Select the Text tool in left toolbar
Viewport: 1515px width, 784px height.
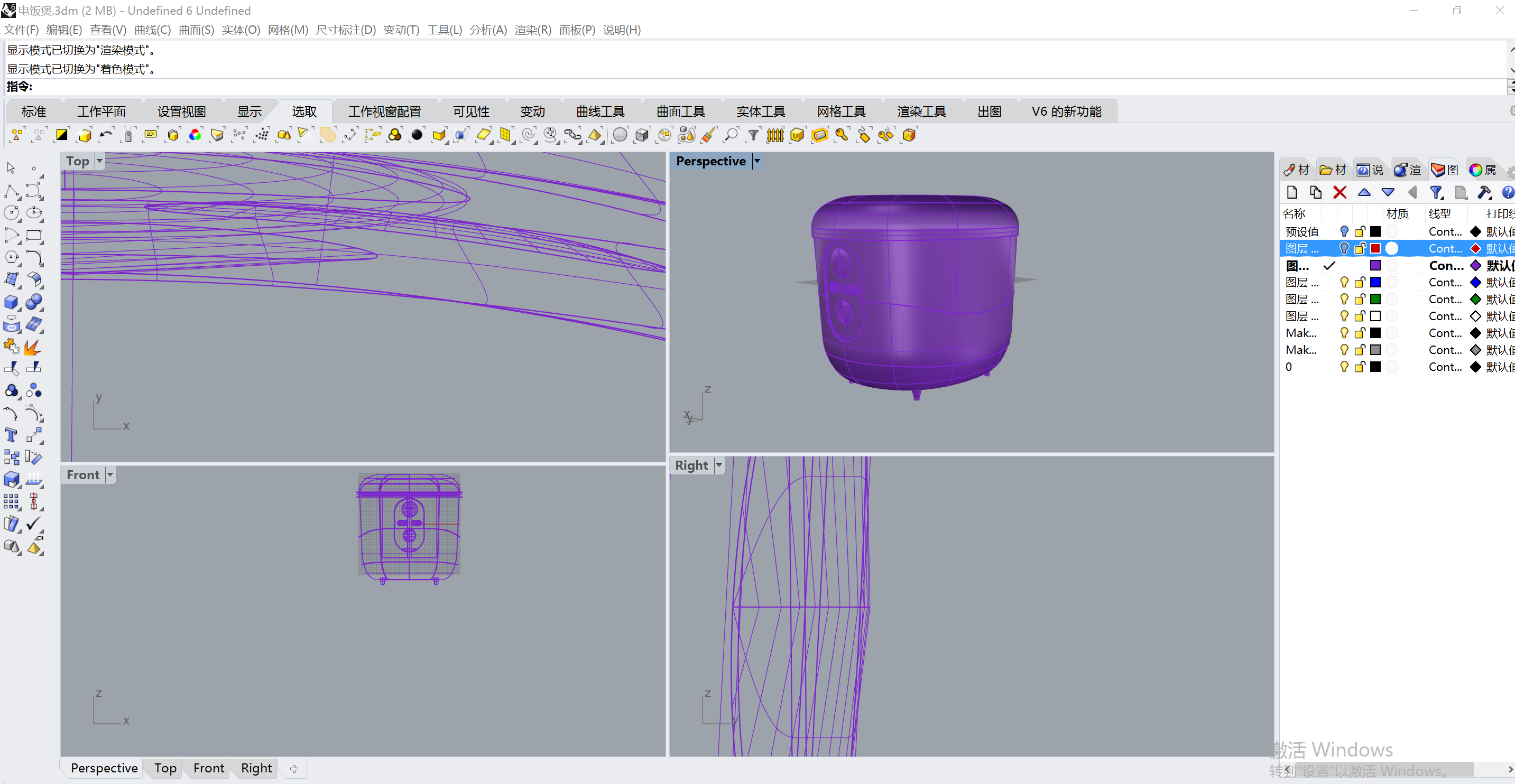[x=11, y=435]
